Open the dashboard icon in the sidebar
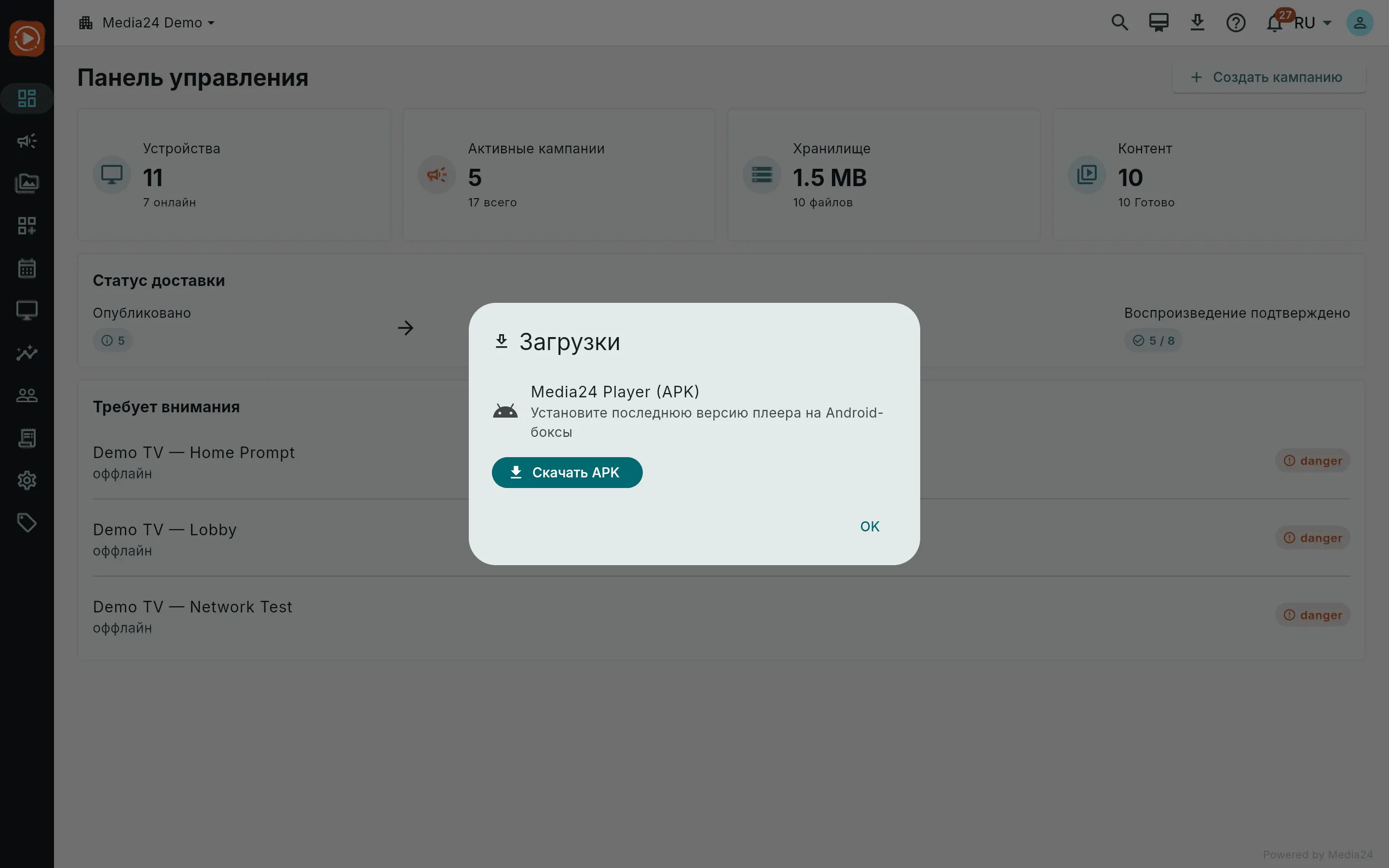Screen dimensions: 1389x868 27,98
